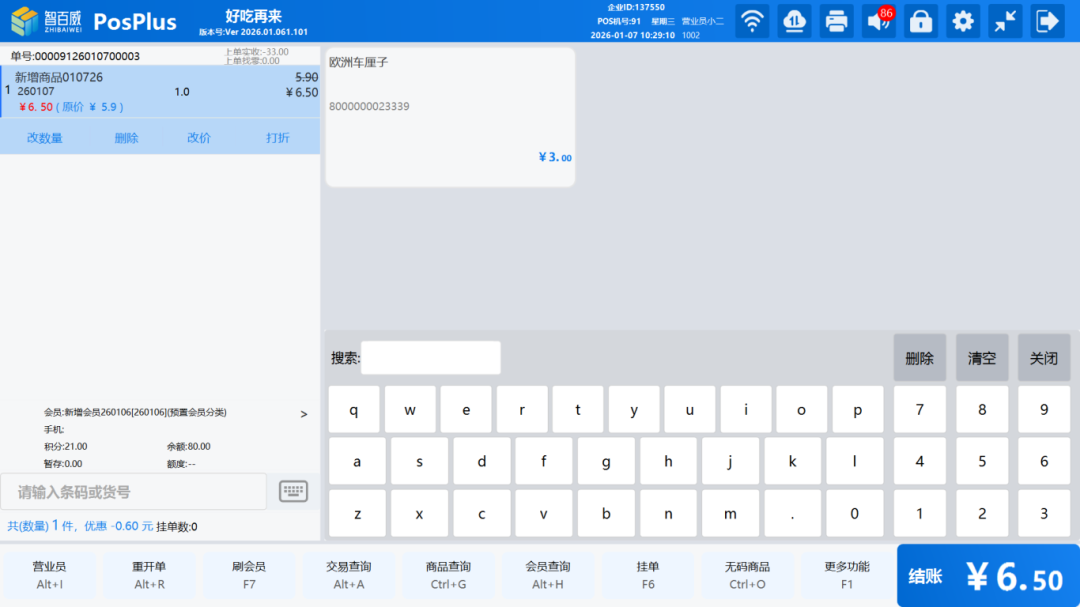Select 欧洲车厘子 product card
The width and height of the screenshot is (1080, 607).
point(450,116)
